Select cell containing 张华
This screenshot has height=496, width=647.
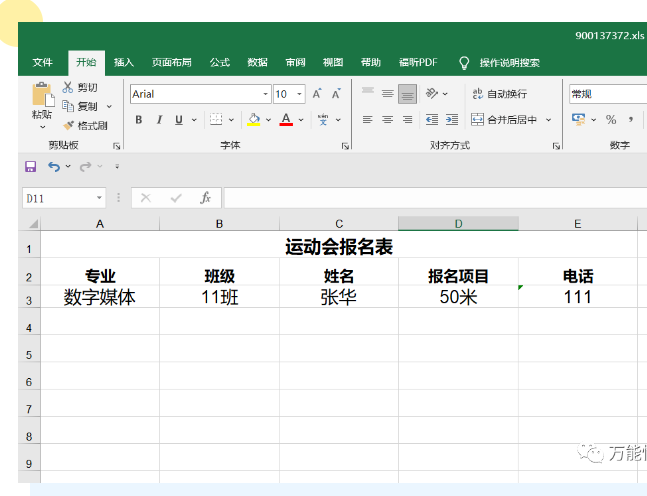[339, 297]
